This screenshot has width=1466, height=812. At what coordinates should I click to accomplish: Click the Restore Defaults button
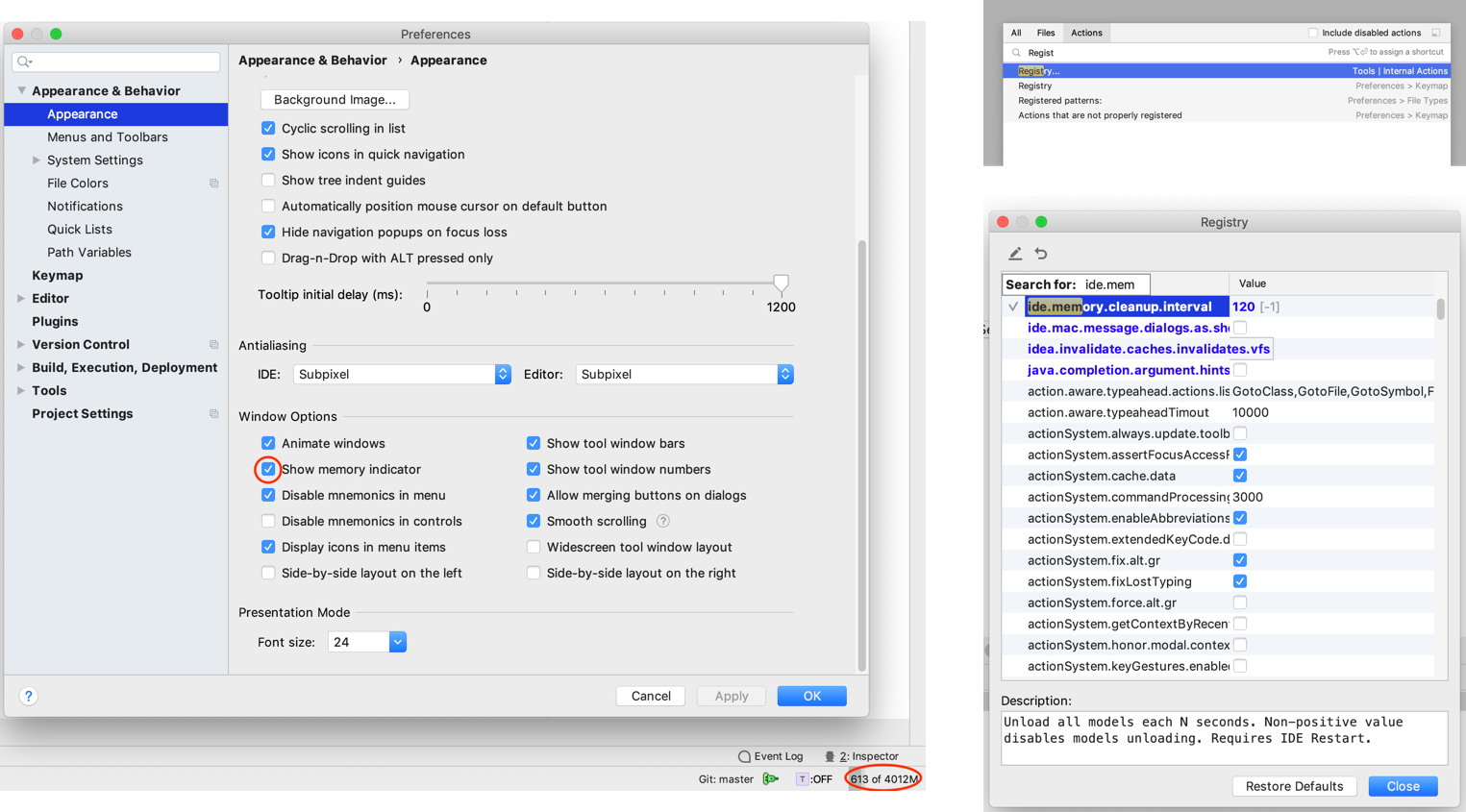point(1294,786)
